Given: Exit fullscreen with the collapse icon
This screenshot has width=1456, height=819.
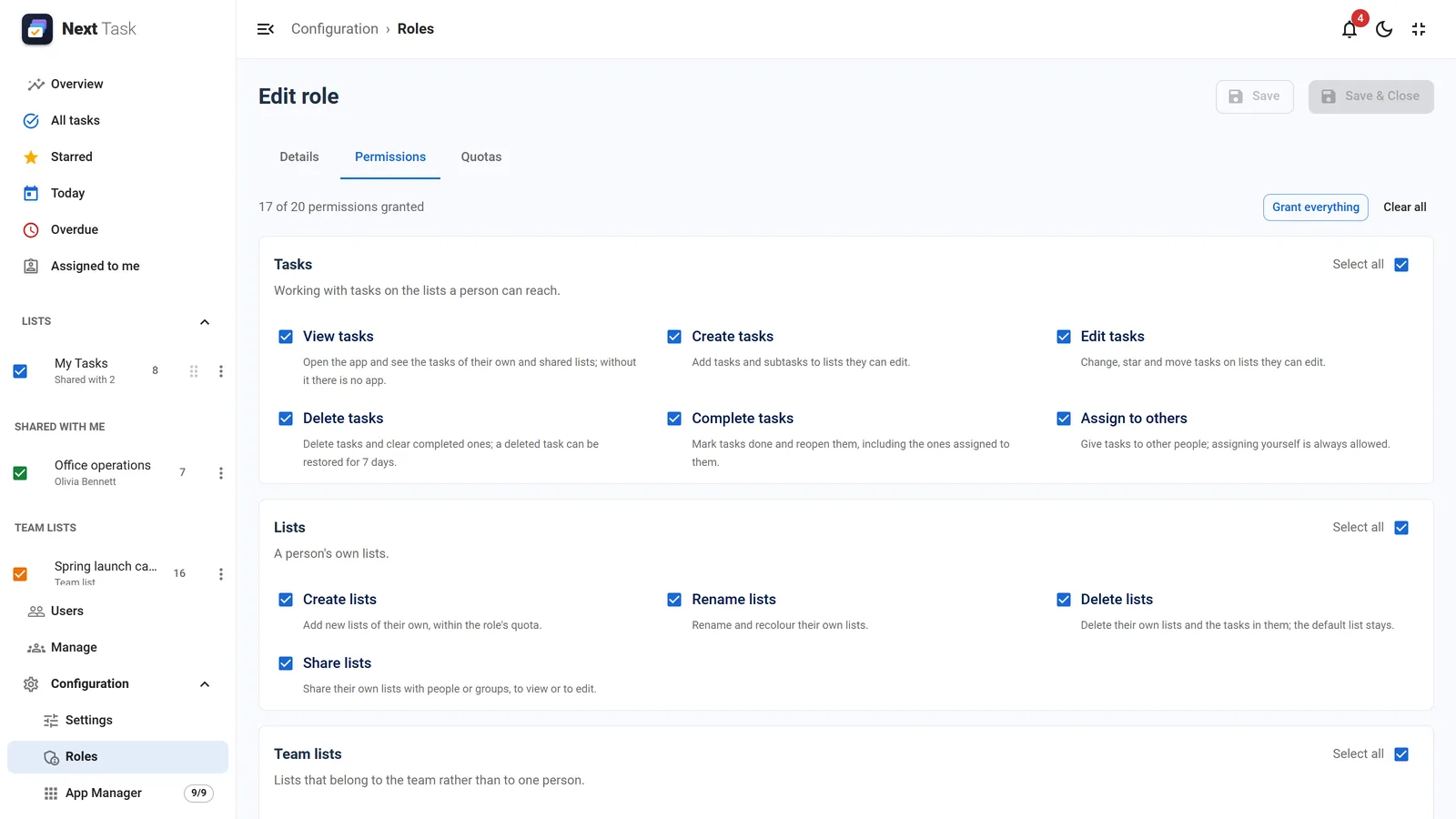Looking at the screenshot, I should [1419, 29].
